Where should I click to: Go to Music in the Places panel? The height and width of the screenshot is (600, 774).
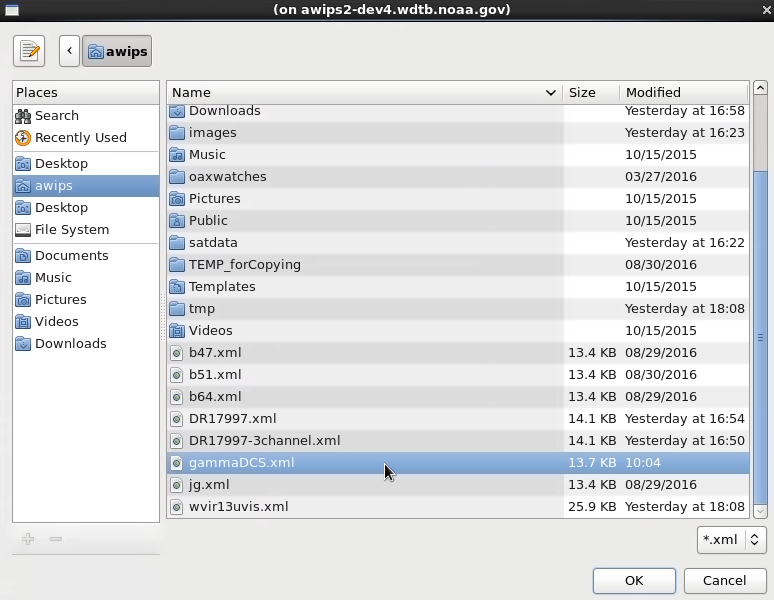[86, 277]
